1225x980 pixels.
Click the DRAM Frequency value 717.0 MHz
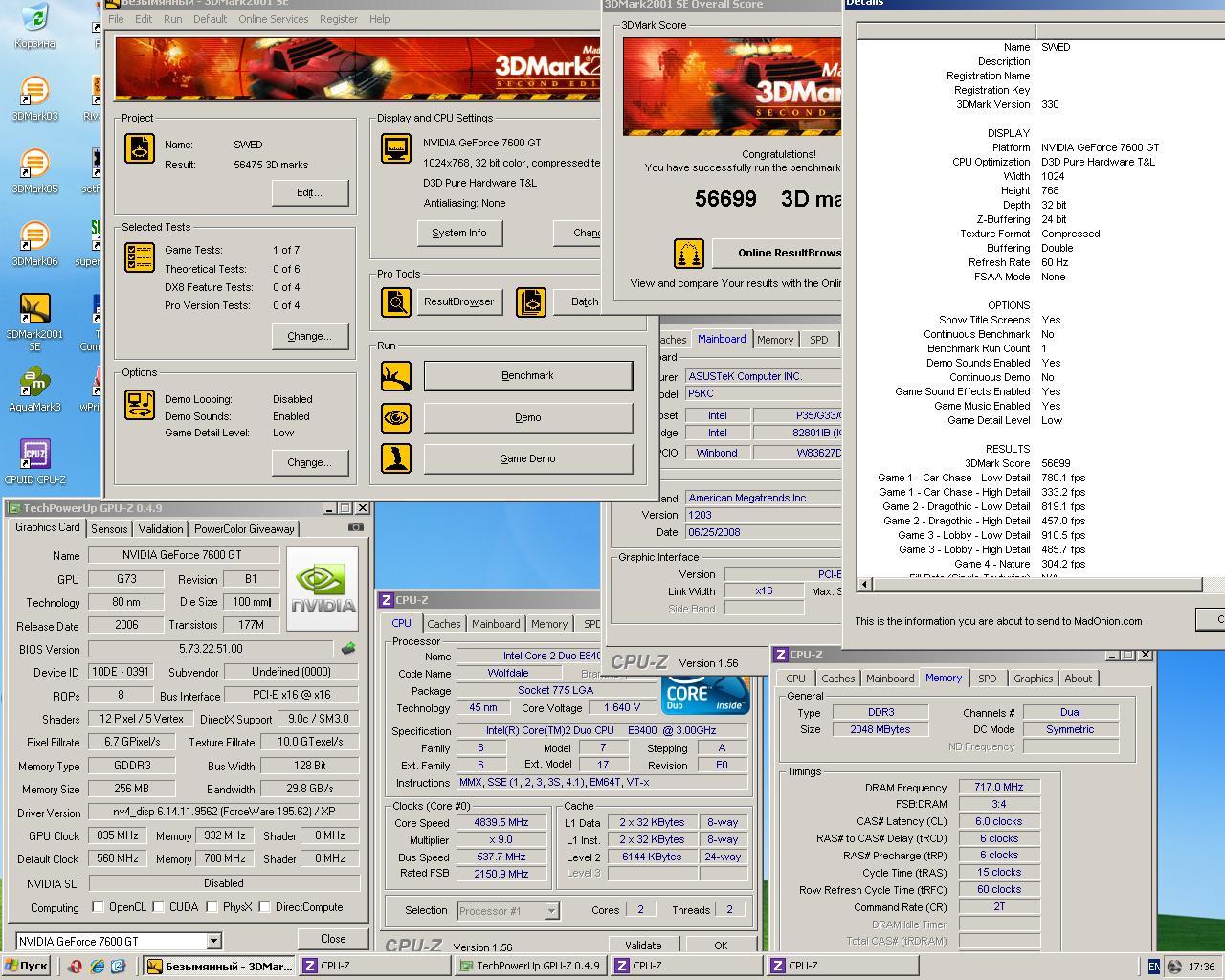(999, 787)
